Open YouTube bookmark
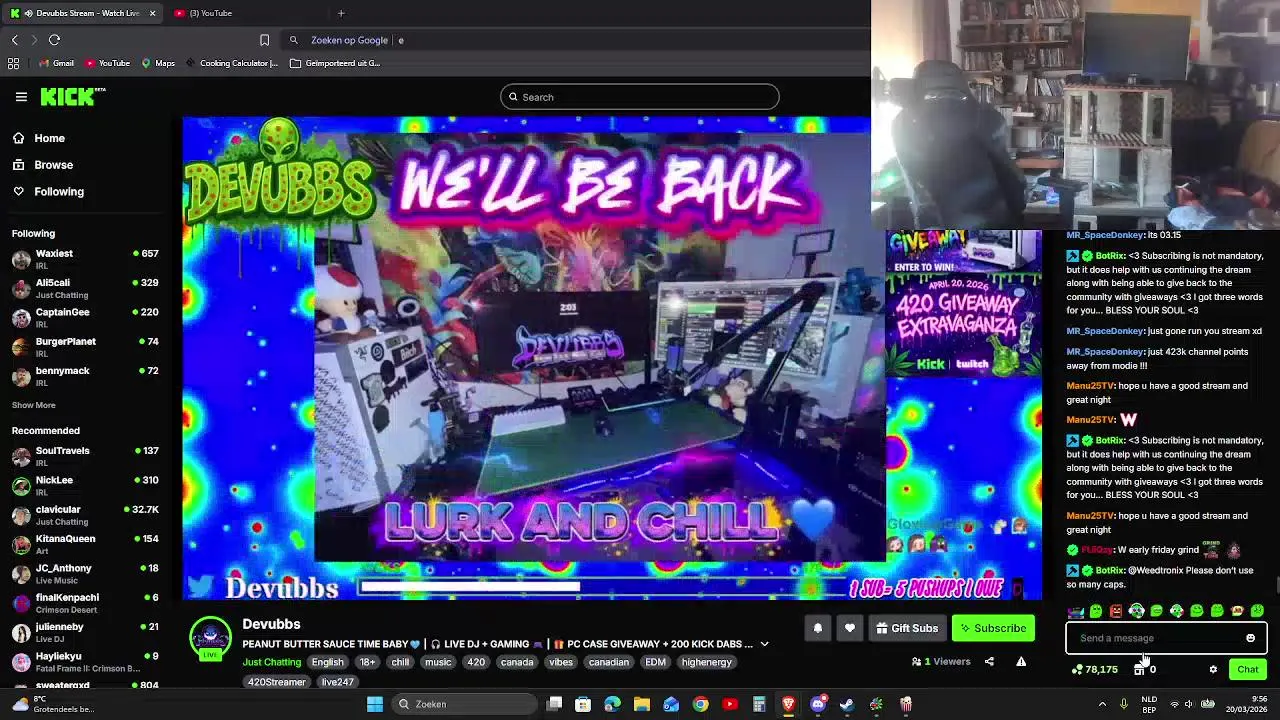 [107, 63]
